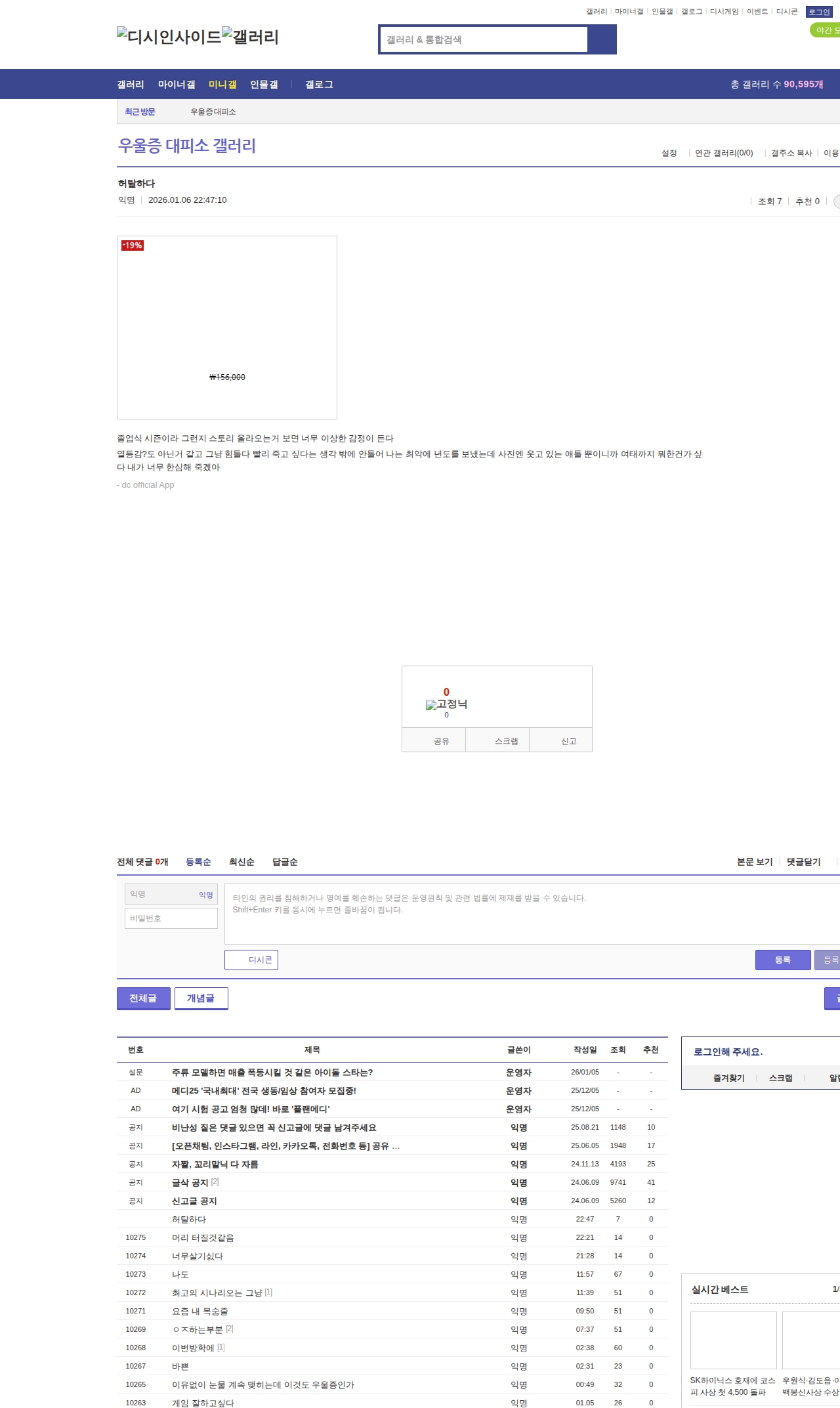Click the 최근방문 label
840x1408 pixels.
pyautogui.click(x=140, y=112)
